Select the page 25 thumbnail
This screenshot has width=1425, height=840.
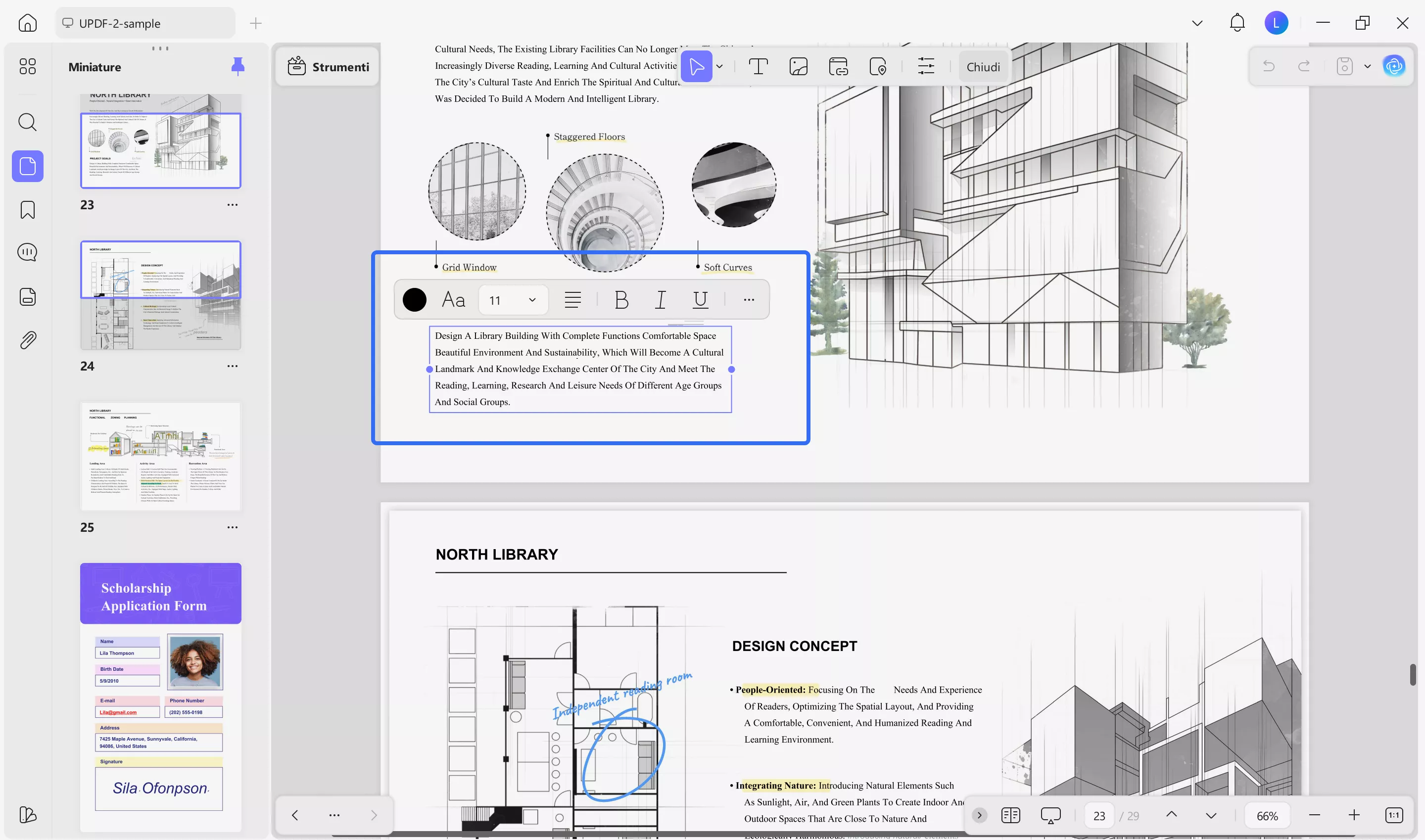click(x=161, y=456)
